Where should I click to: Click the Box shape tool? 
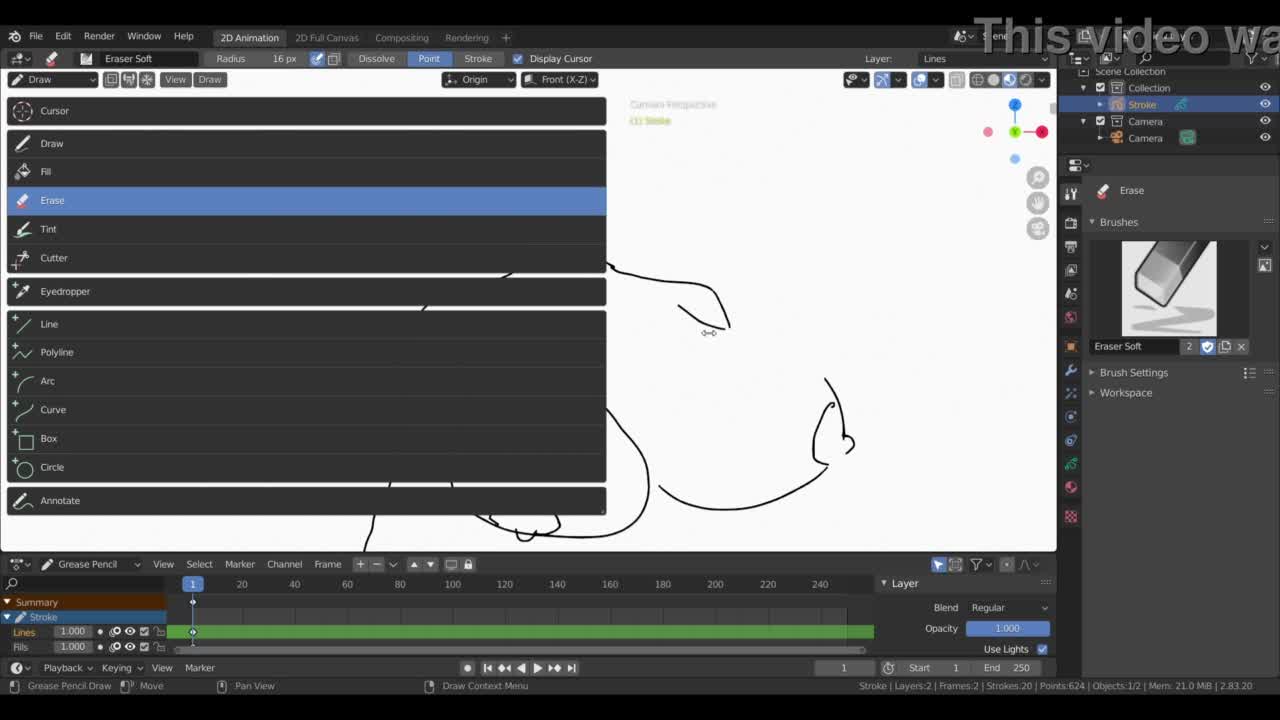pos(49,439)
